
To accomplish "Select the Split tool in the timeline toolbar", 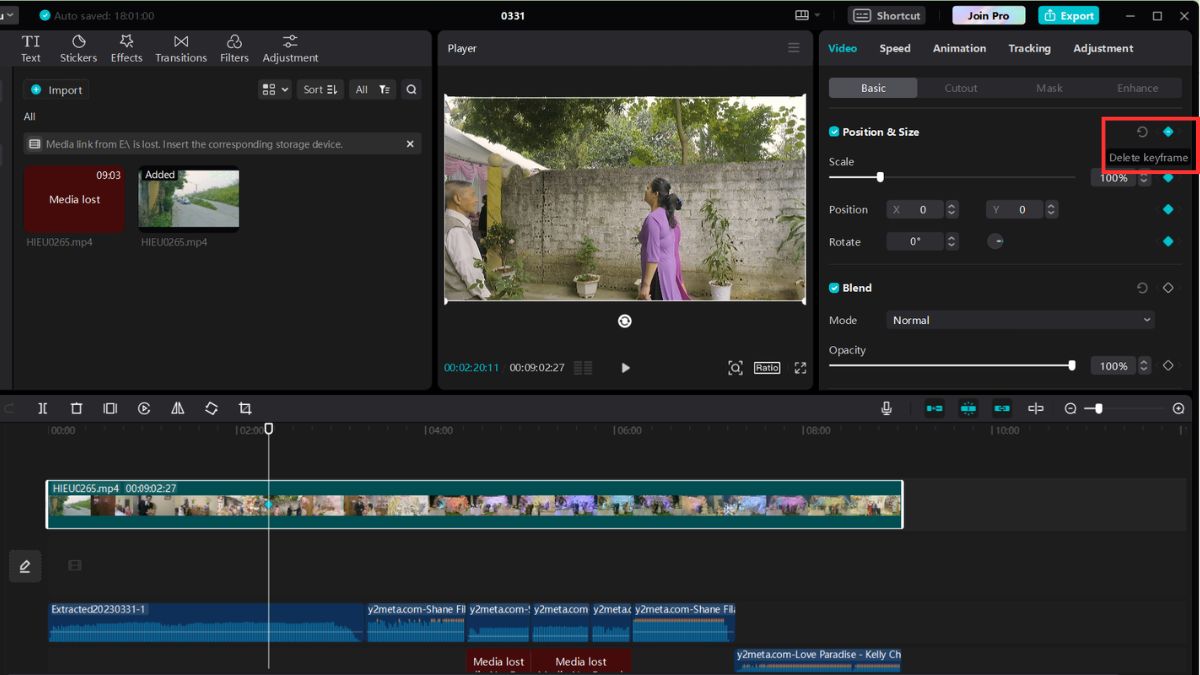I will click(x=41, y=408).
